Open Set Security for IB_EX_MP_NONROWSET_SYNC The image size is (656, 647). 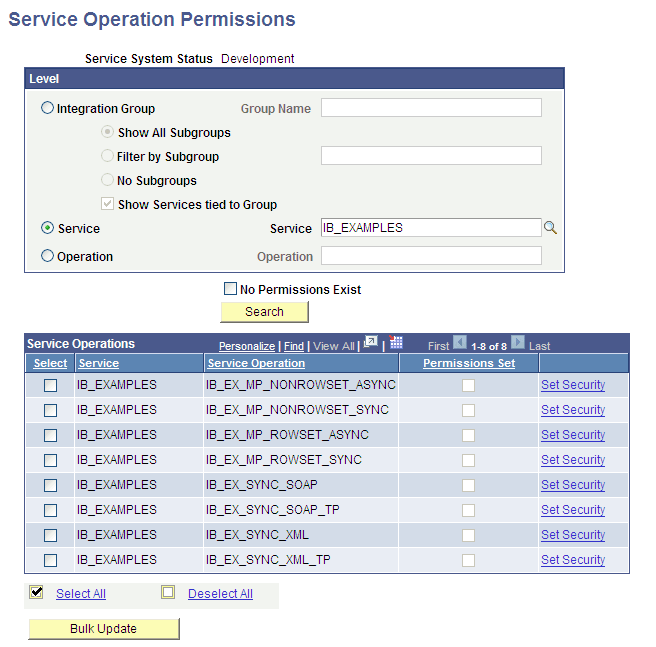(573, 410)
